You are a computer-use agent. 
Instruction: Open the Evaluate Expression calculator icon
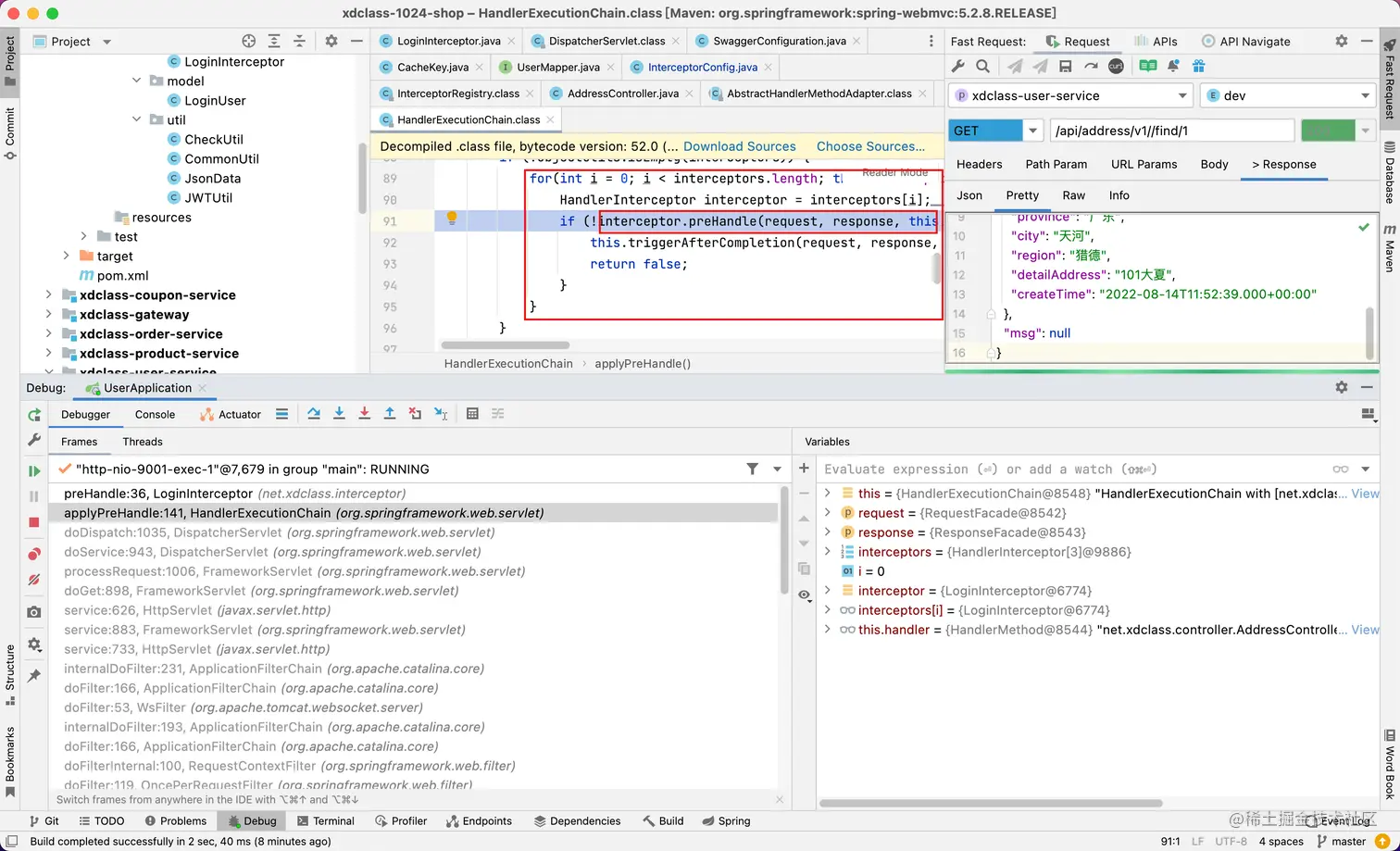[472, 414]
